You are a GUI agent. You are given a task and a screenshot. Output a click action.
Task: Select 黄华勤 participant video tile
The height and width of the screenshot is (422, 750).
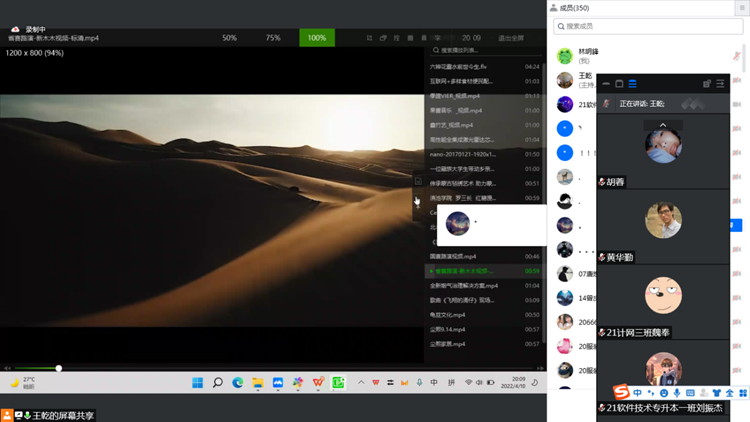click(x=663, y=227)
